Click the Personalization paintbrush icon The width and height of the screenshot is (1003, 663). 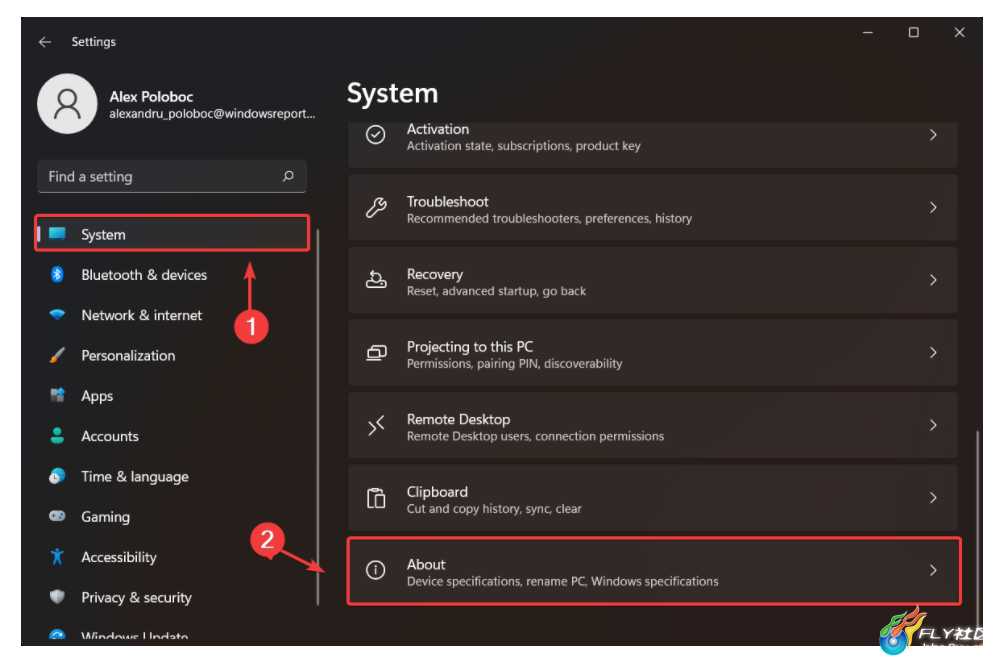[x=57, y=355]
